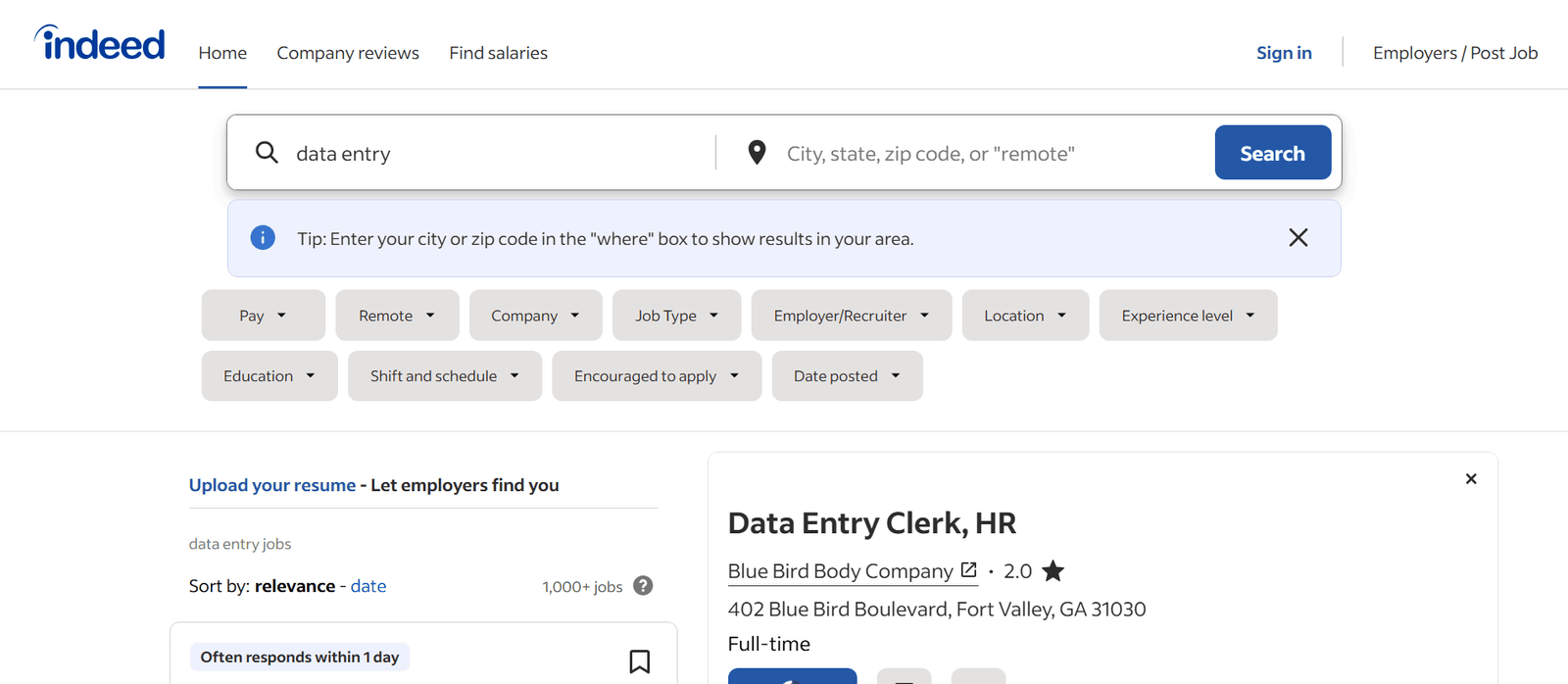Click Upload your resume link

click(272, 485)
